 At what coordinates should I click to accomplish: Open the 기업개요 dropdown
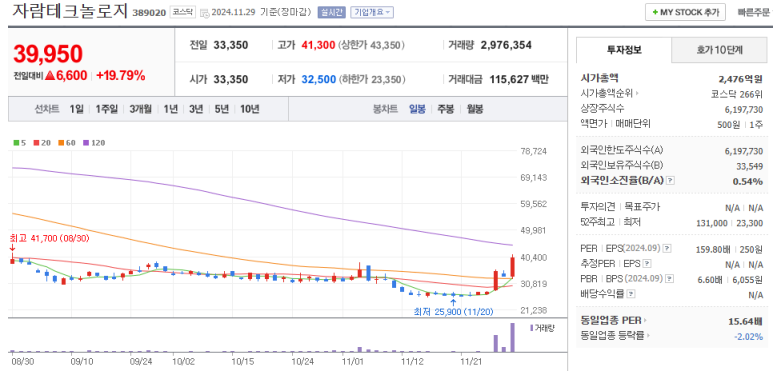372,12
